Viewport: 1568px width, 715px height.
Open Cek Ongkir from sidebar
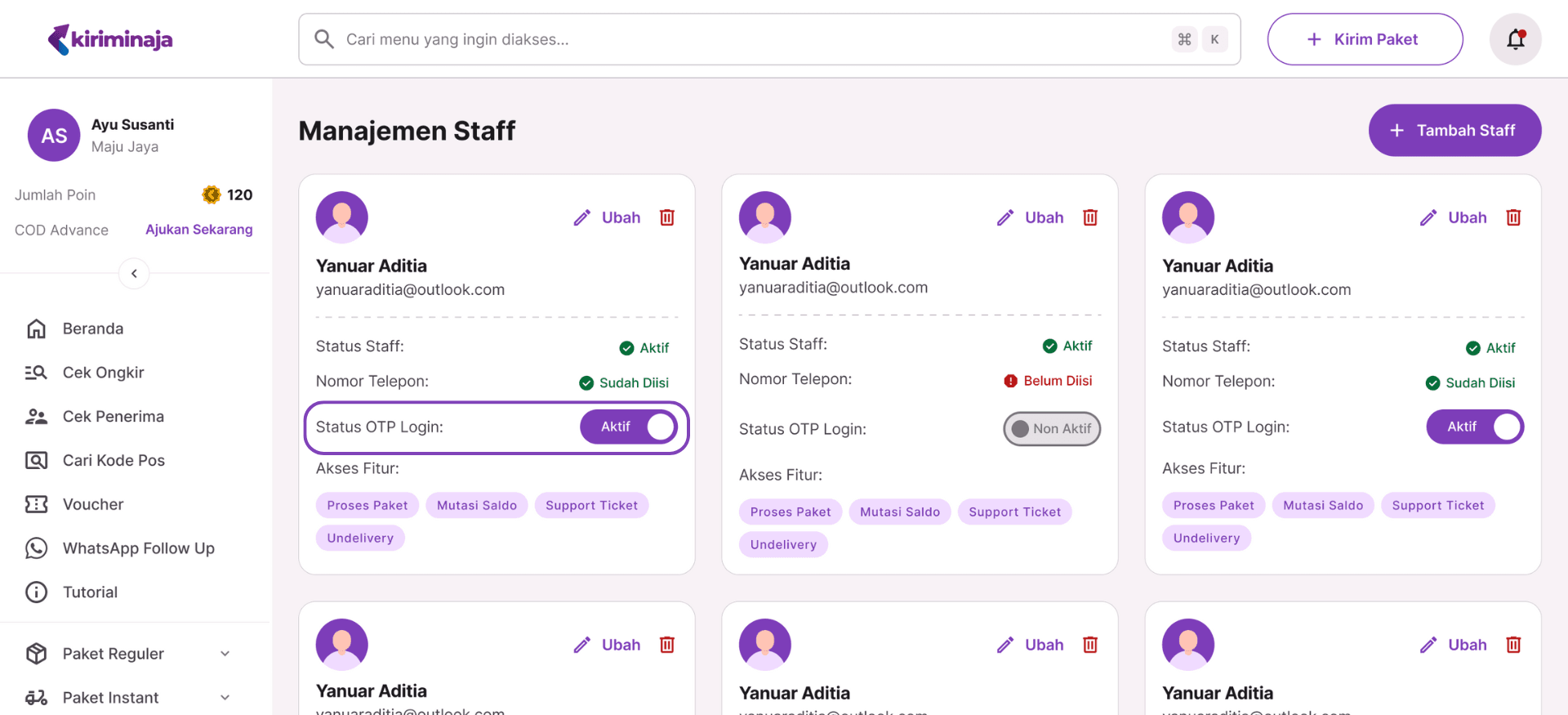pos(103,373)
